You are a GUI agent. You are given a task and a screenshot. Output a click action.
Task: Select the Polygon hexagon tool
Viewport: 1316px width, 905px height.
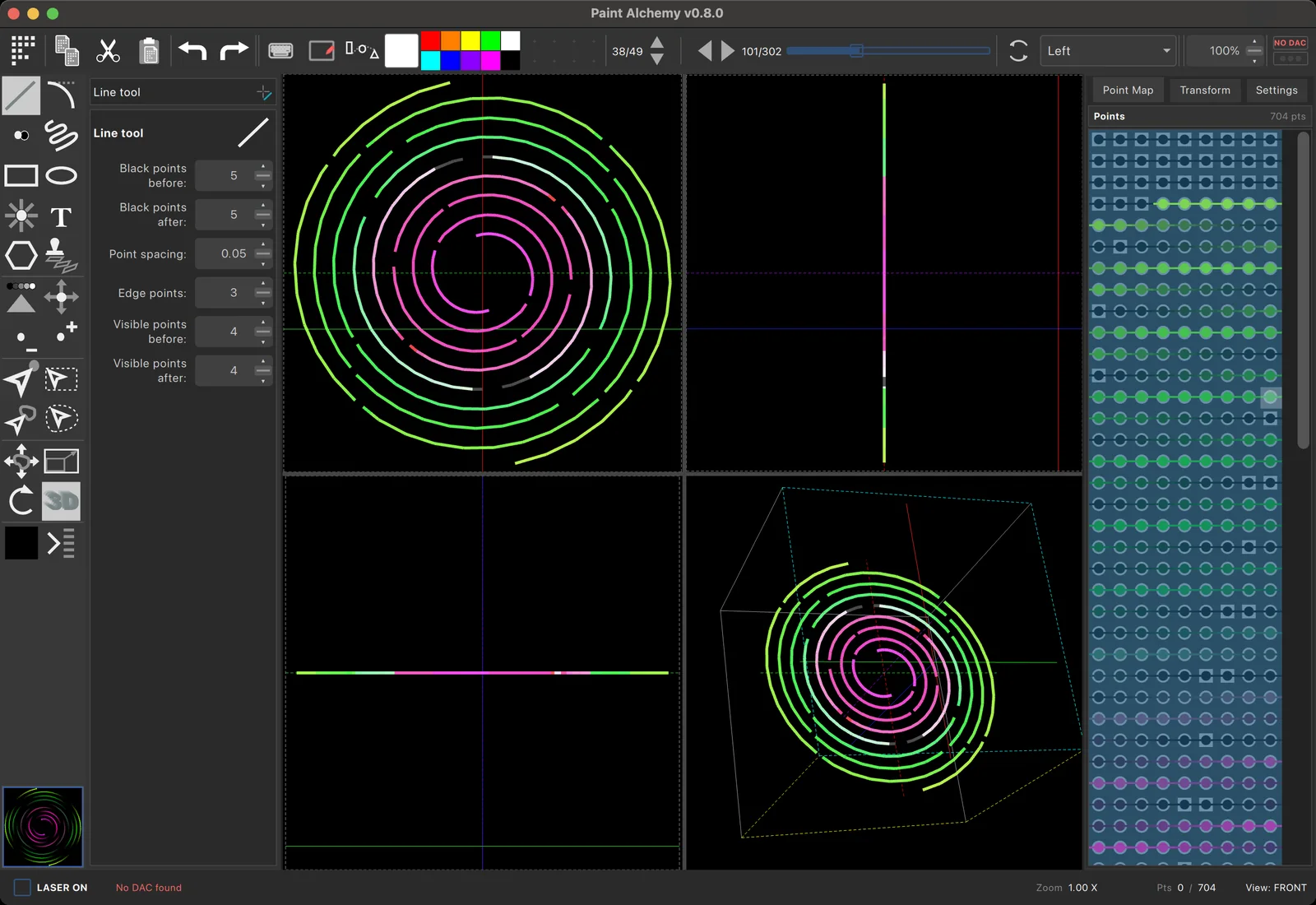21,256
